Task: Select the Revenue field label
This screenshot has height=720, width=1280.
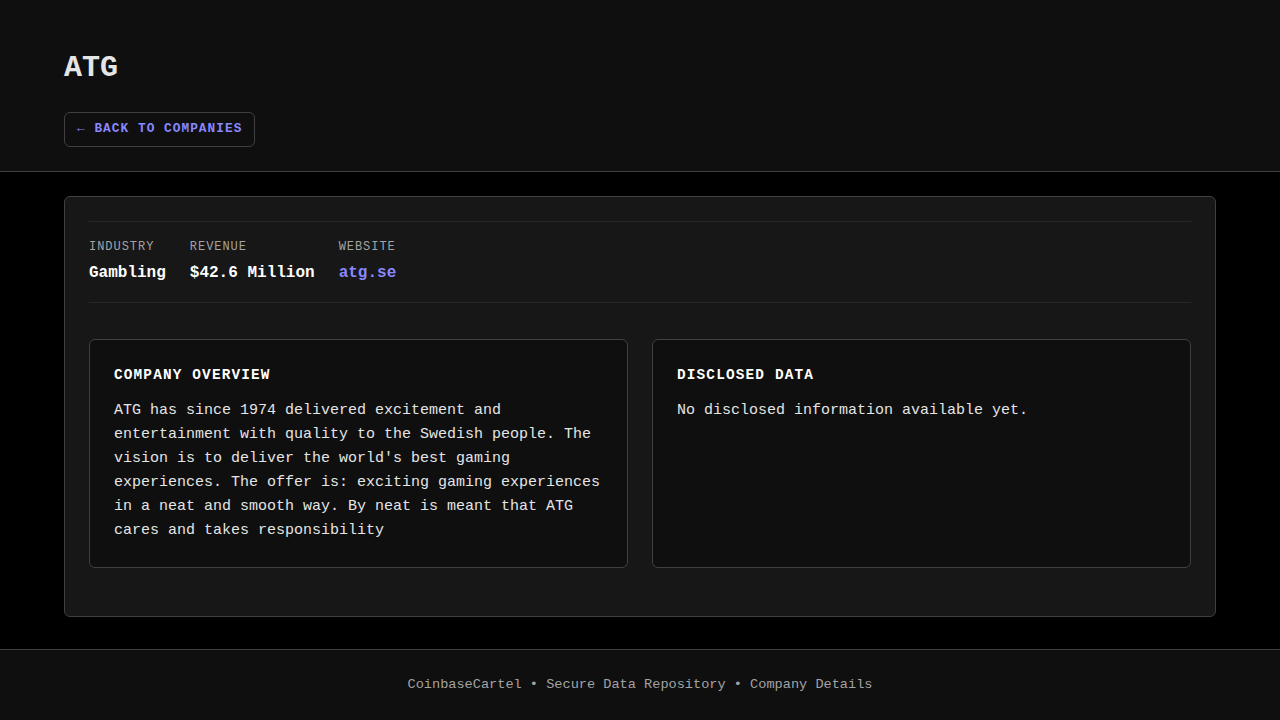Action: [x=218, y=246]
